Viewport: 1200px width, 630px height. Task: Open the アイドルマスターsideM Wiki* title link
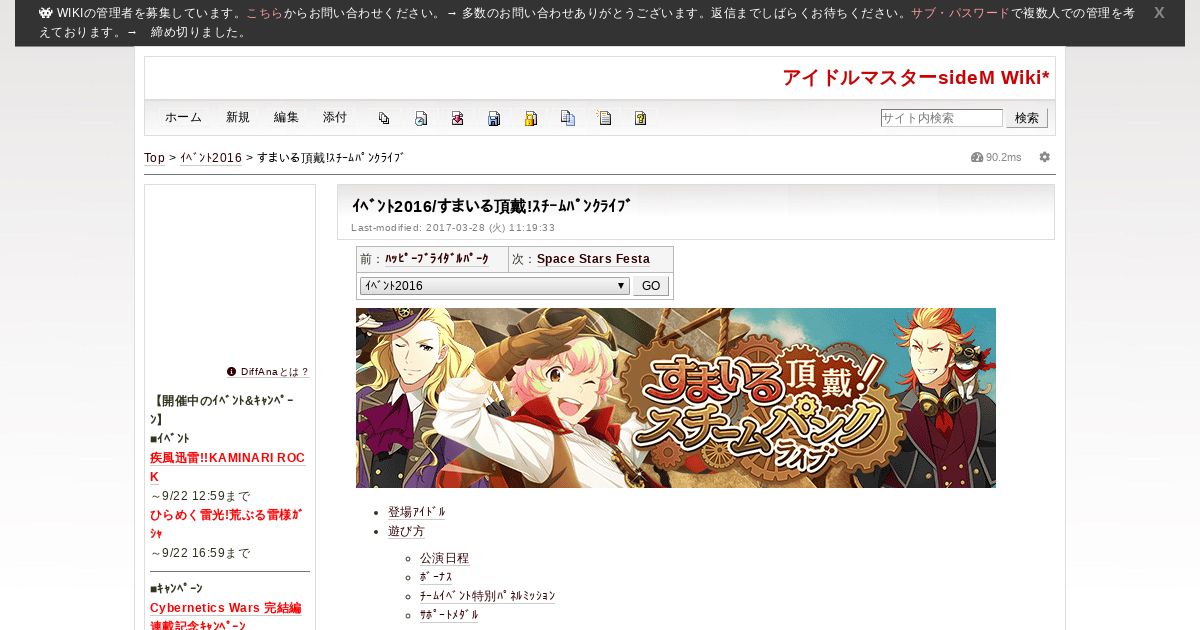916,78
